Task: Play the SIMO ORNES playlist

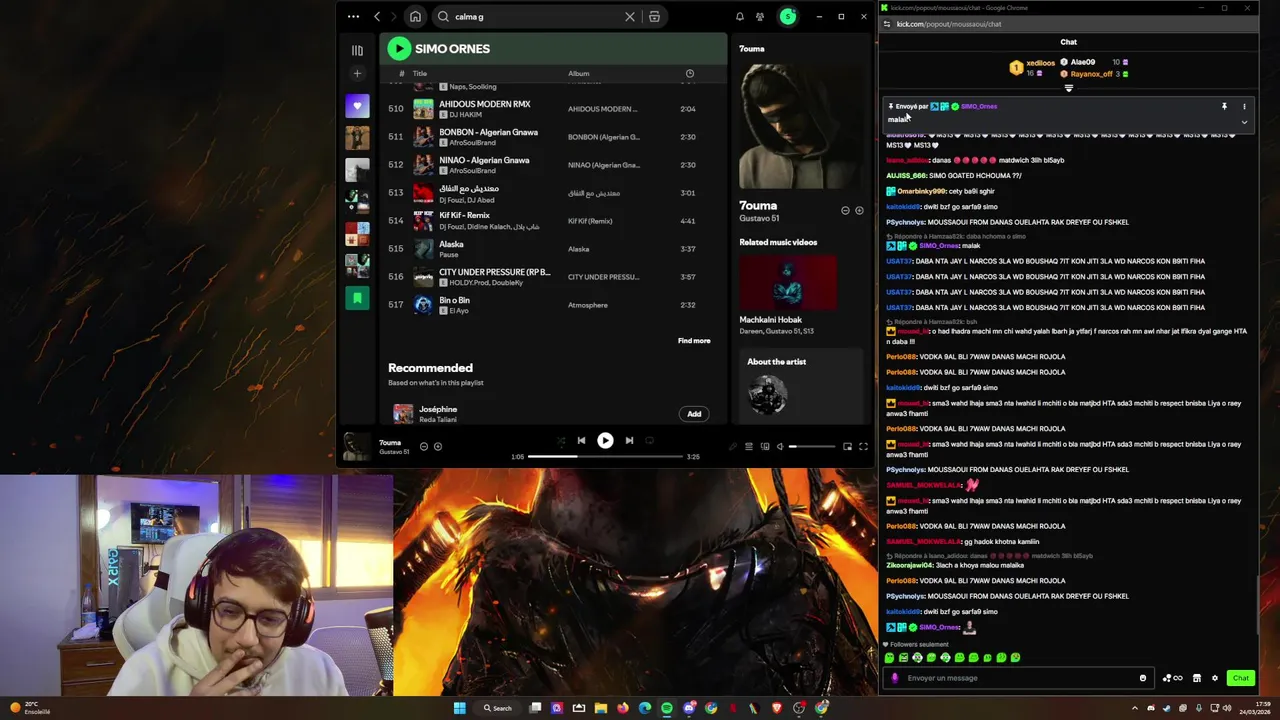Action: click(x=399, y=48)
